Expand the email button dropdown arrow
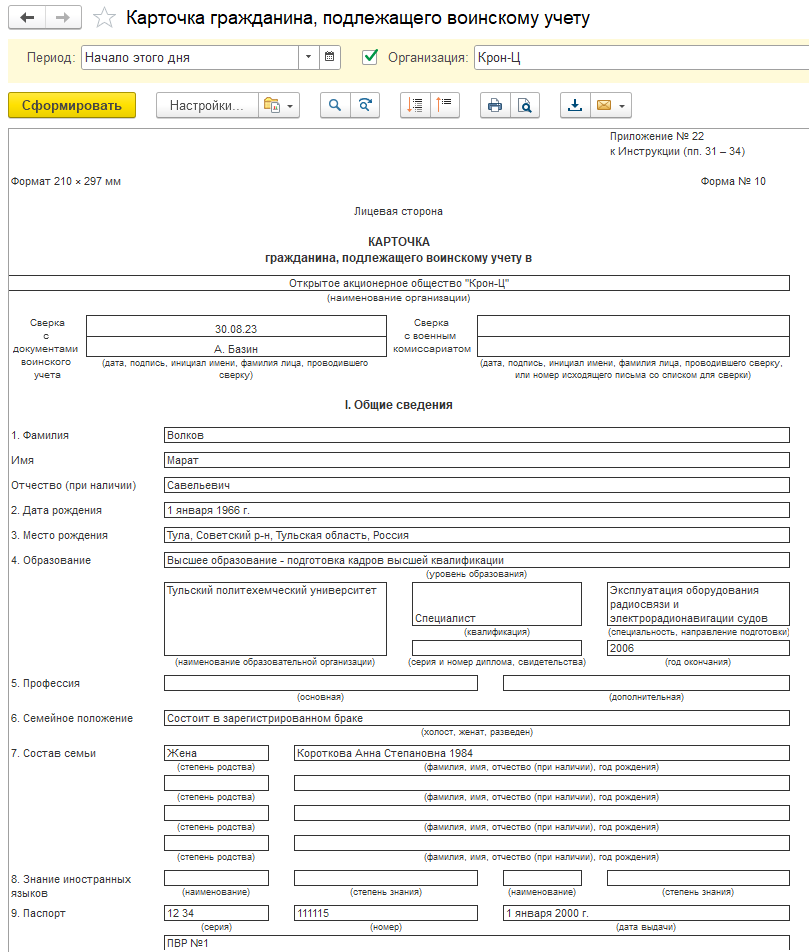 [623, 106]
